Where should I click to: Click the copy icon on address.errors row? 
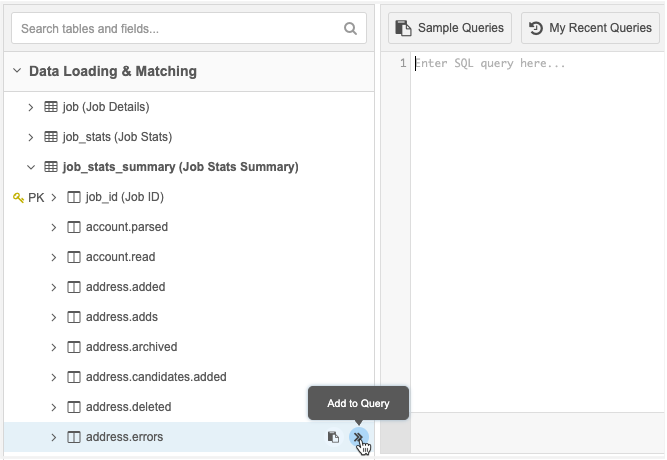pyautogui.click(x=333, y=437)
